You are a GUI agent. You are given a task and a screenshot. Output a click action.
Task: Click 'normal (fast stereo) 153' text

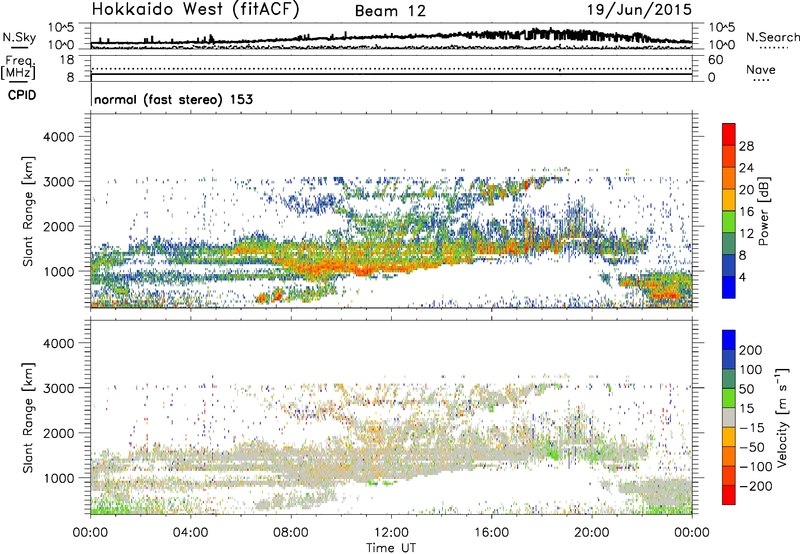pos(173,99)
